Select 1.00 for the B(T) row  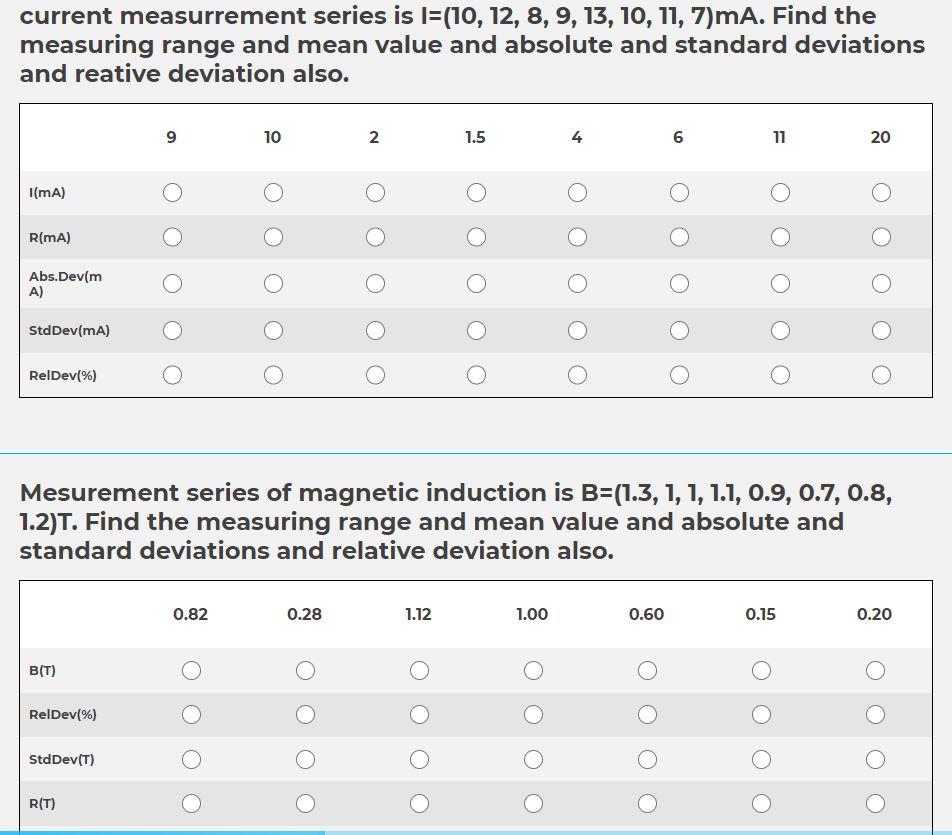coord(533,670)
